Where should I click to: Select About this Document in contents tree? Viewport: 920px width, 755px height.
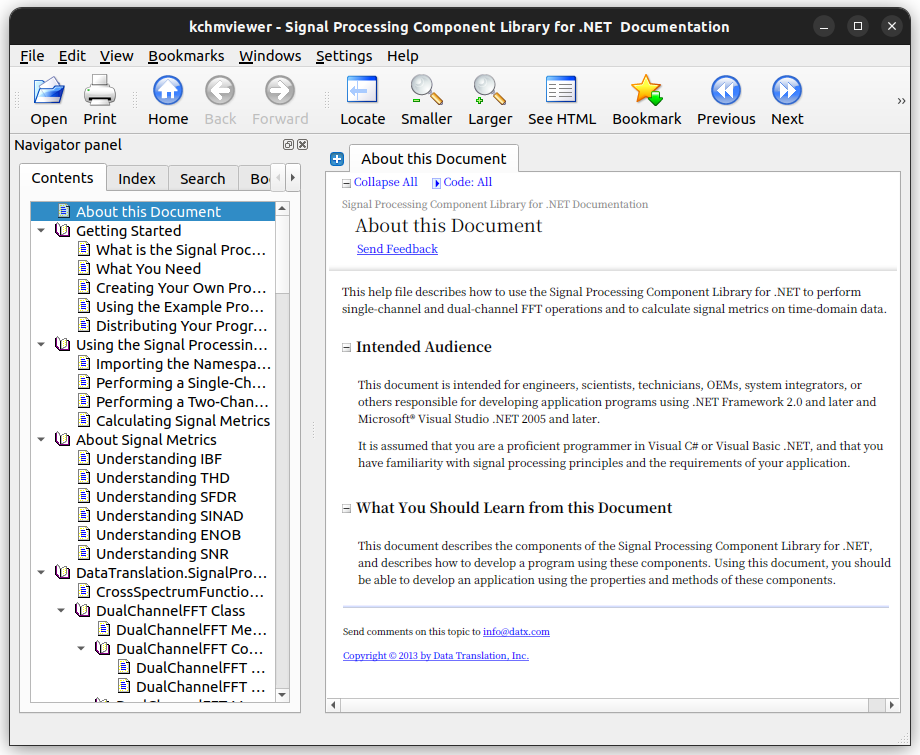153,212
